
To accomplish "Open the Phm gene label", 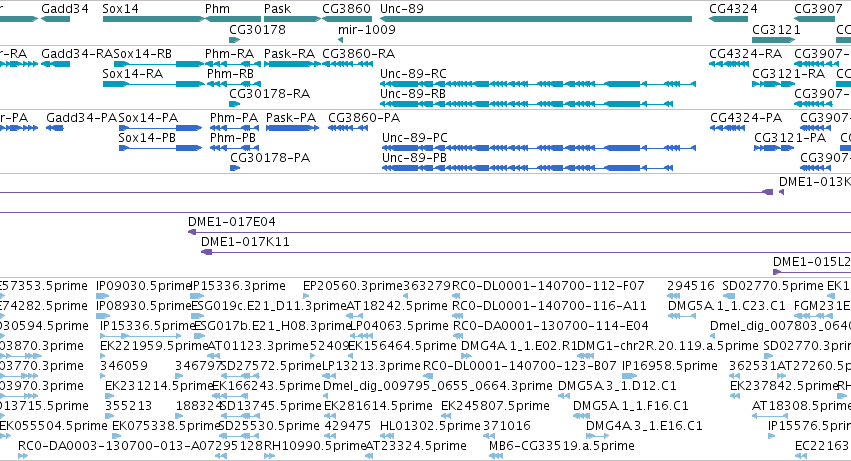I will 217,9.
